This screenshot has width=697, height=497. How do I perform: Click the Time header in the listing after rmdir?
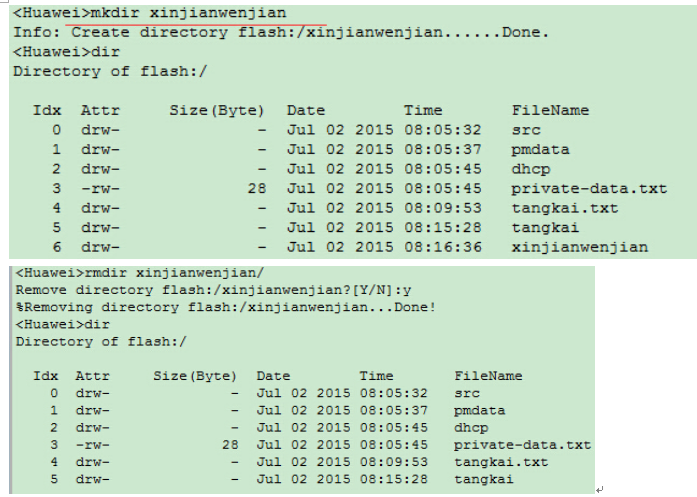point(377,376)
